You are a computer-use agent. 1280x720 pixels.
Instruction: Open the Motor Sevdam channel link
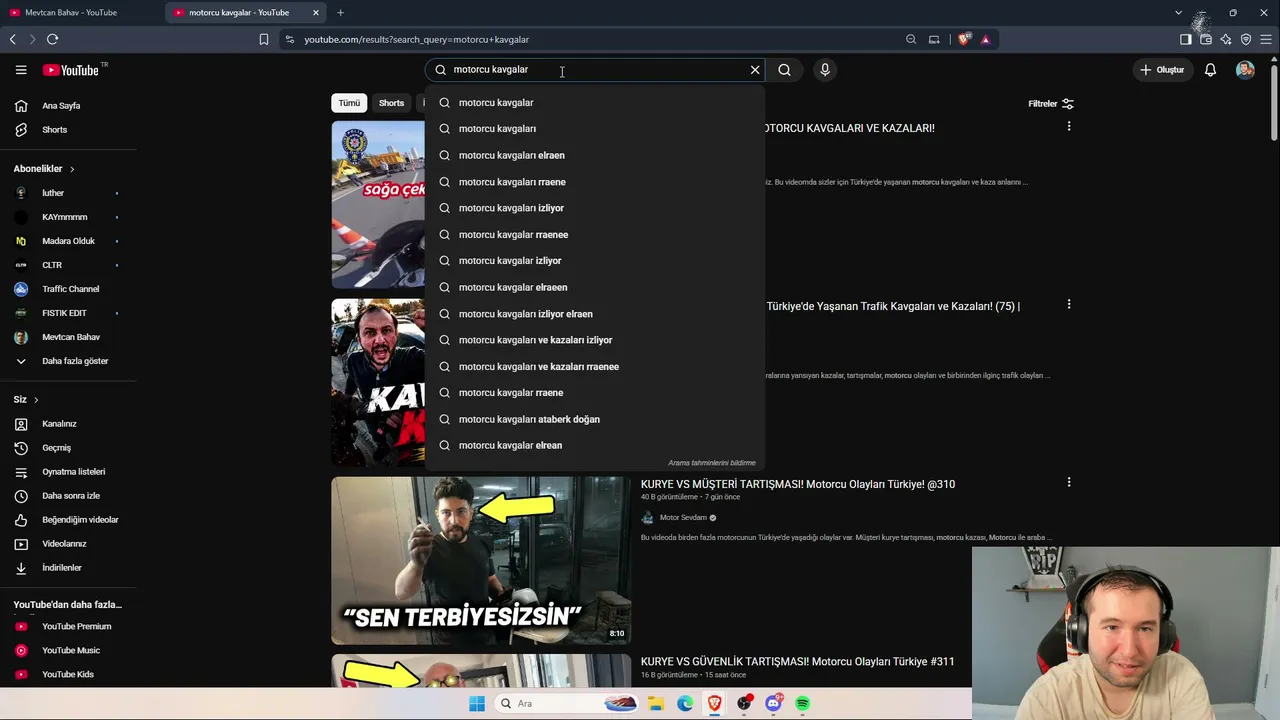pyautogui.click(x=683, y=518)
